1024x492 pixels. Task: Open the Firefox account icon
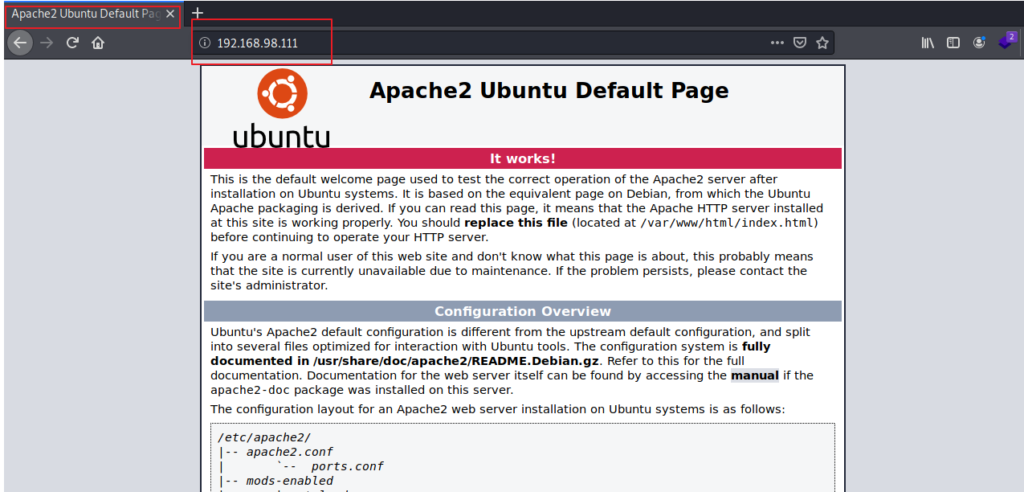click(x=979, y=43)
